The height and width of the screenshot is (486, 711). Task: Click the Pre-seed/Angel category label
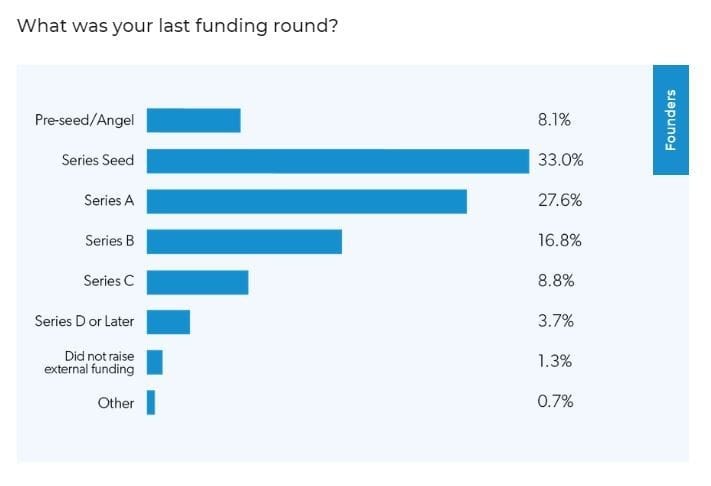[84, 120]
